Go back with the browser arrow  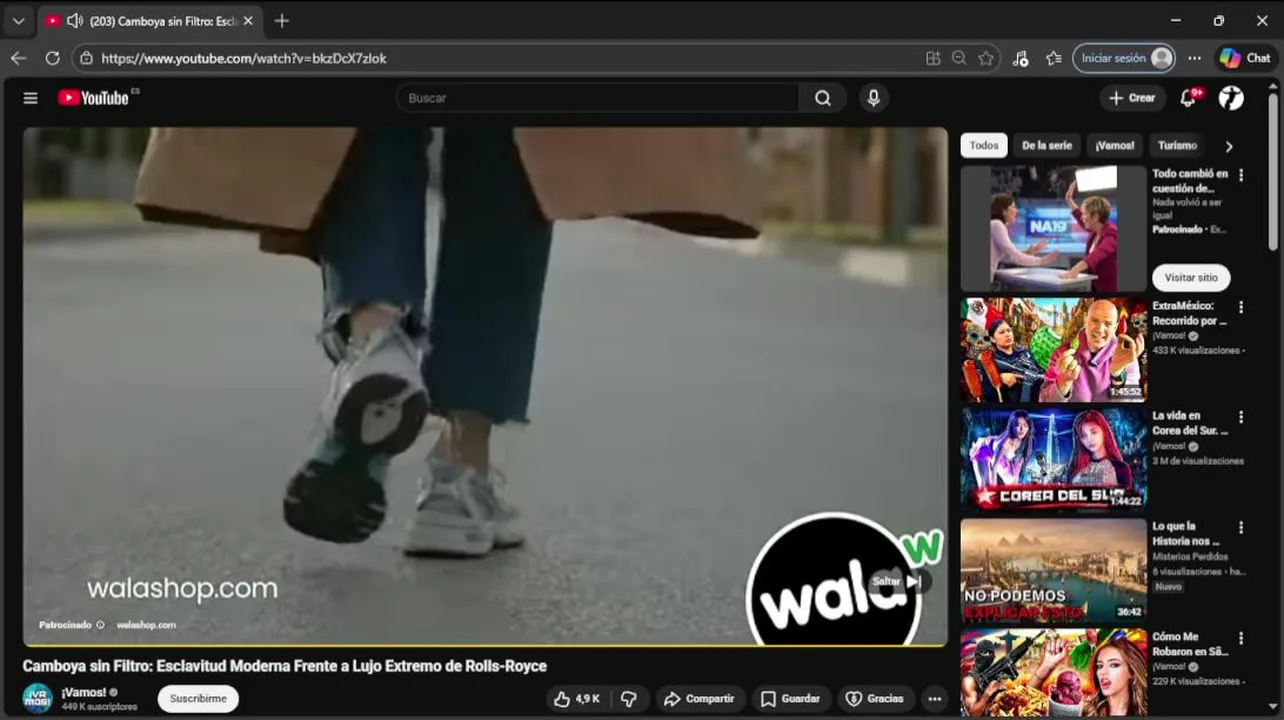(x=19, y=58)
